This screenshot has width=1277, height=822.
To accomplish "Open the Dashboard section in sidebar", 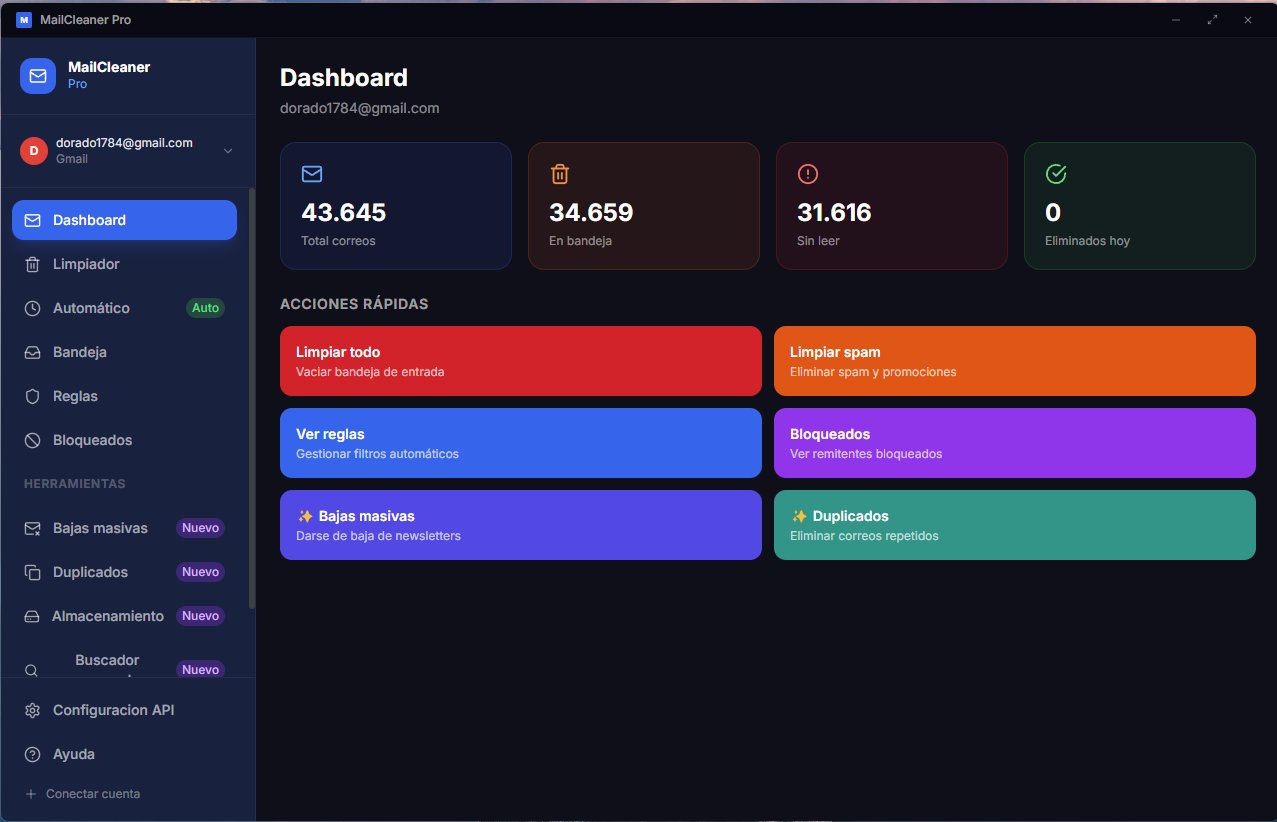I will tap(124, 220).
